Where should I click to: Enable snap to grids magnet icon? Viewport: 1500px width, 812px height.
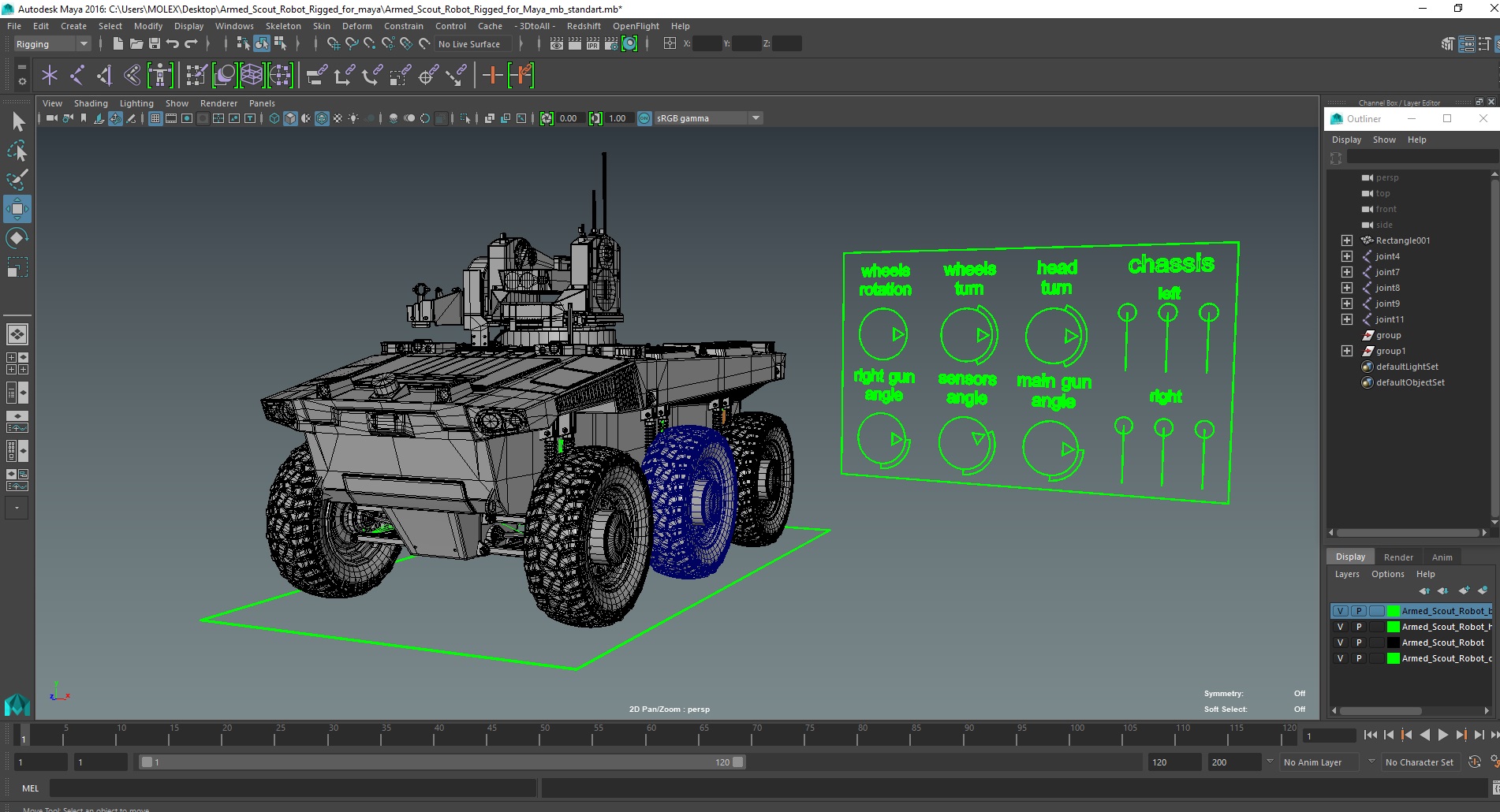[x=334, y=43]
